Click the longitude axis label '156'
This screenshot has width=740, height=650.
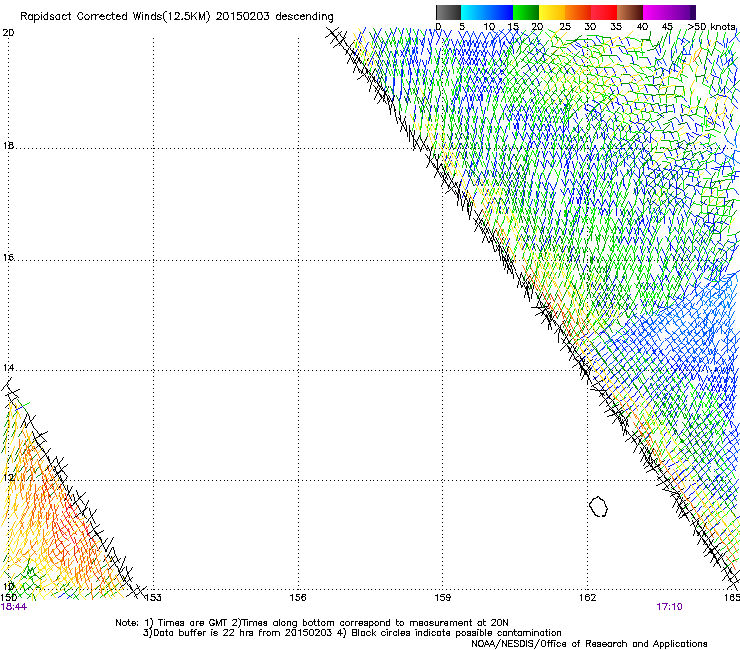298,598
